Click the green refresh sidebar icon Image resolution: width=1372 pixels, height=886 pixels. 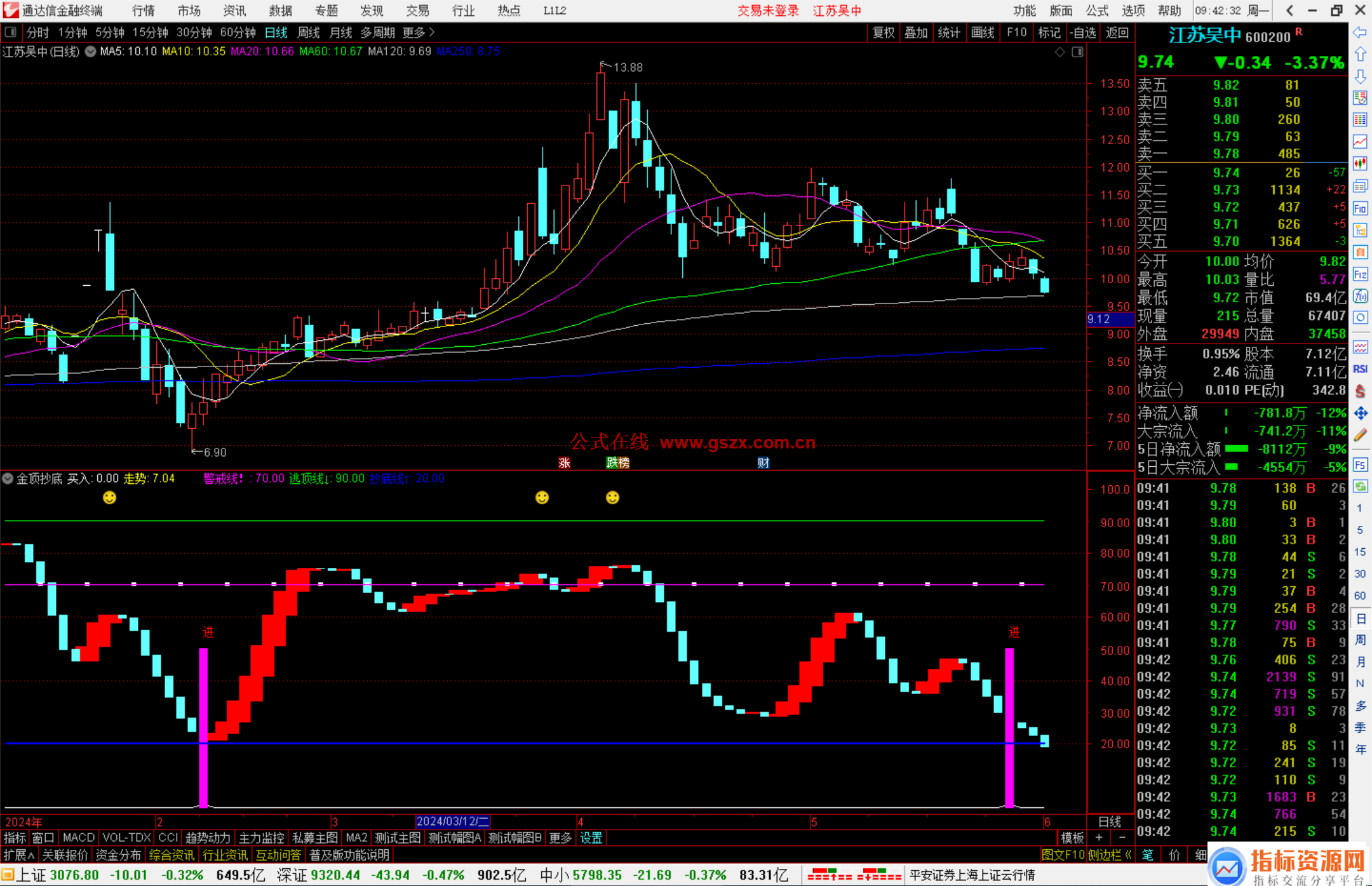(1360, 487)
